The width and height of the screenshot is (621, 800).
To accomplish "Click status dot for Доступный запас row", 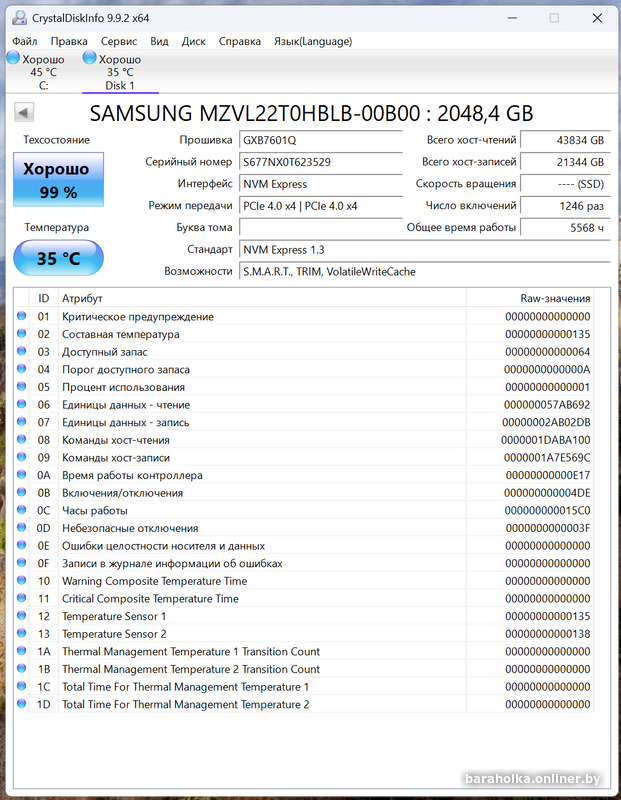I will click(x=21, y=351).
